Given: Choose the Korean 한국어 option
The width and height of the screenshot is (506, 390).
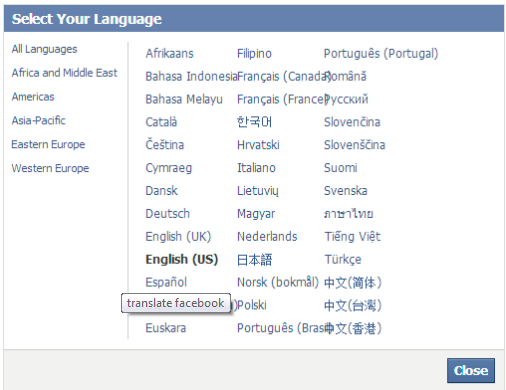Looking at the screenshot, I should (x=255, y=122).
